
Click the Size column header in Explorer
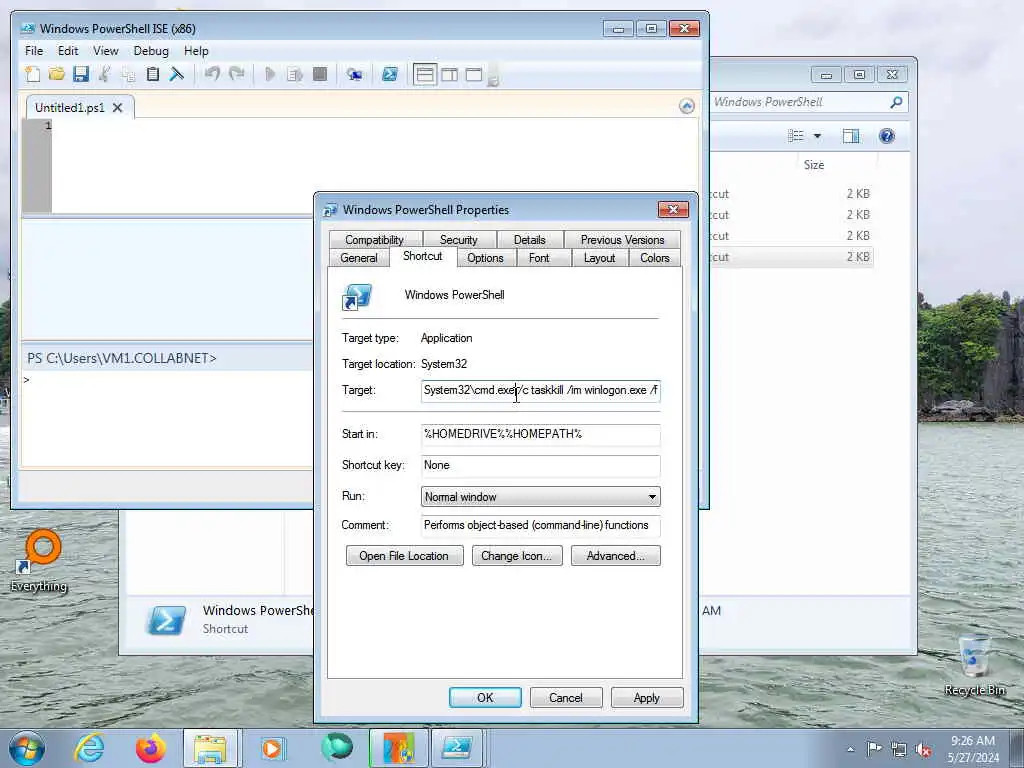coord(814,165)
